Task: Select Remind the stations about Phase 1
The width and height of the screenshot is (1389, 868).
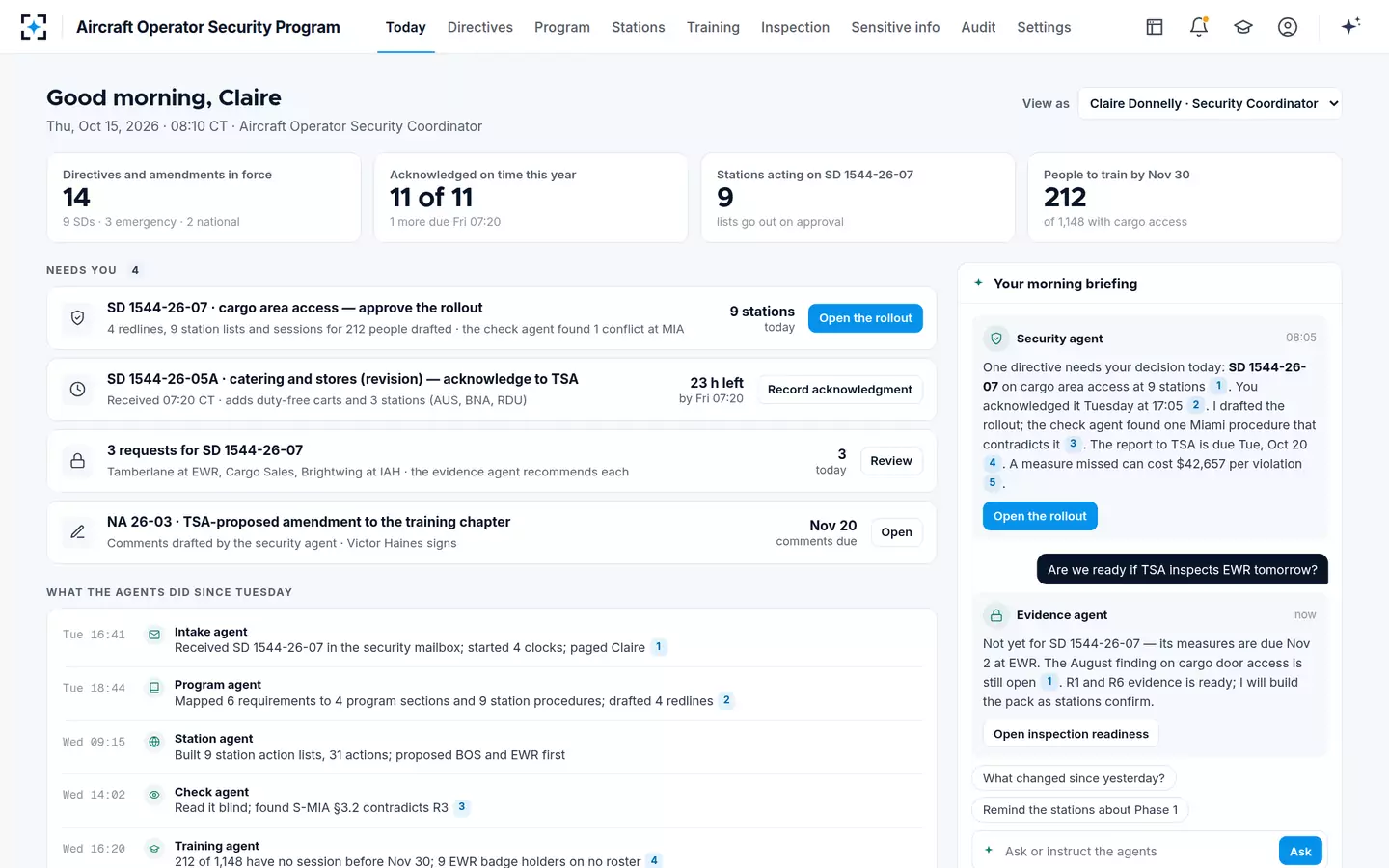Action: tap(1080, 810)
